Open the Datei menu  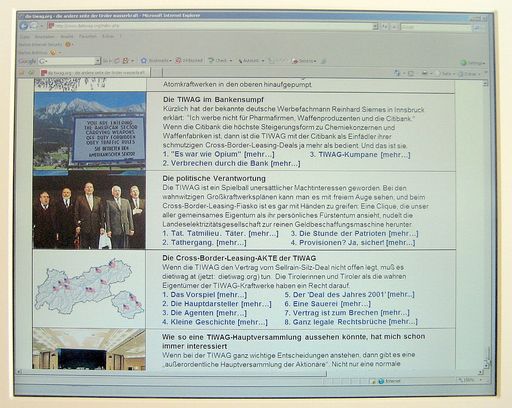tap(24, 36)
